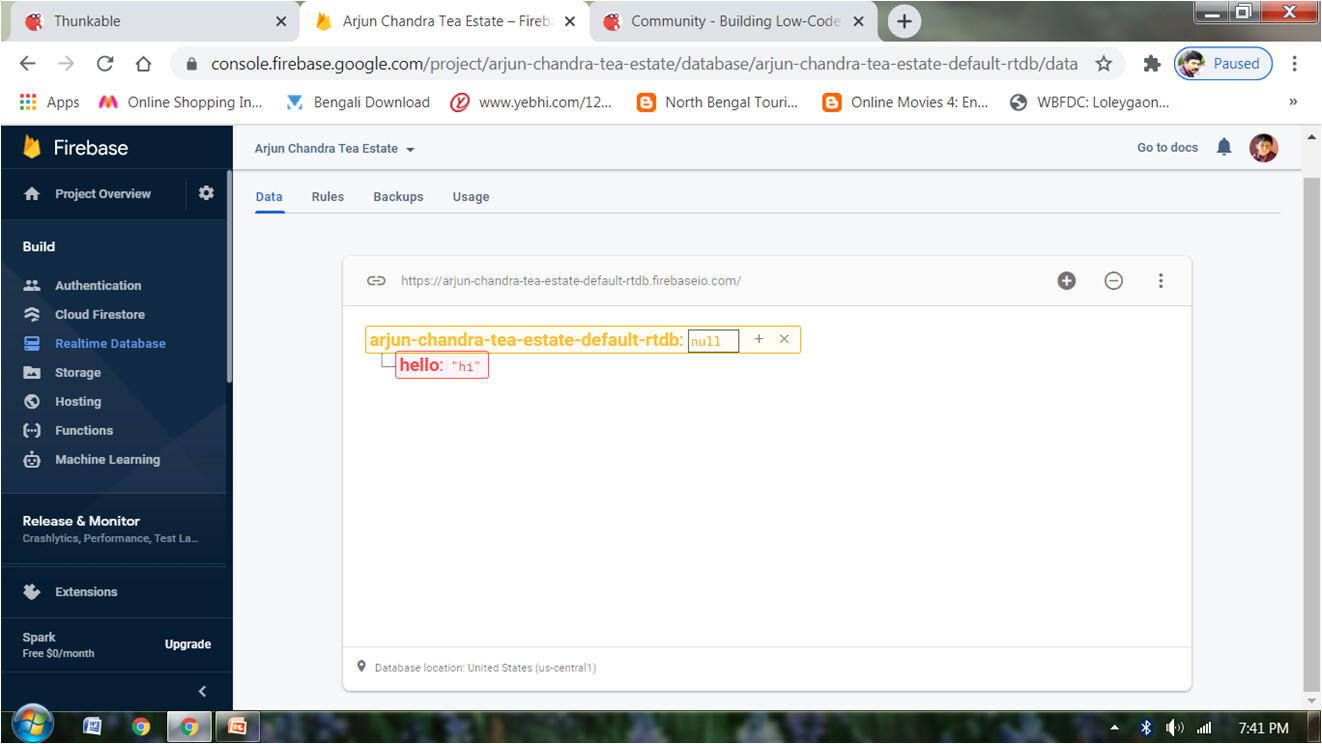Select Realtime Database in sidebar

tap(110, 343)
